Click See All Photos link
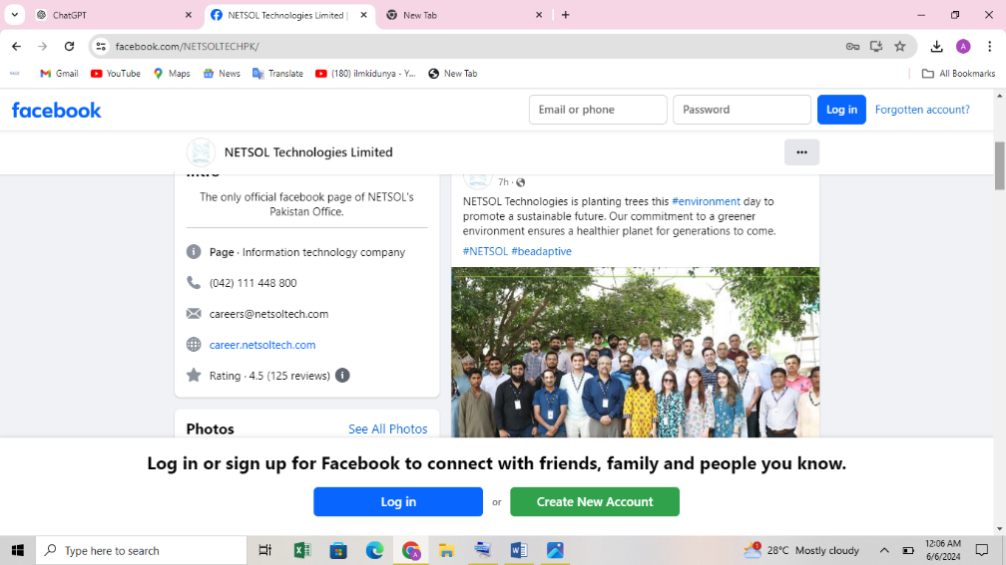 (388, 429)
